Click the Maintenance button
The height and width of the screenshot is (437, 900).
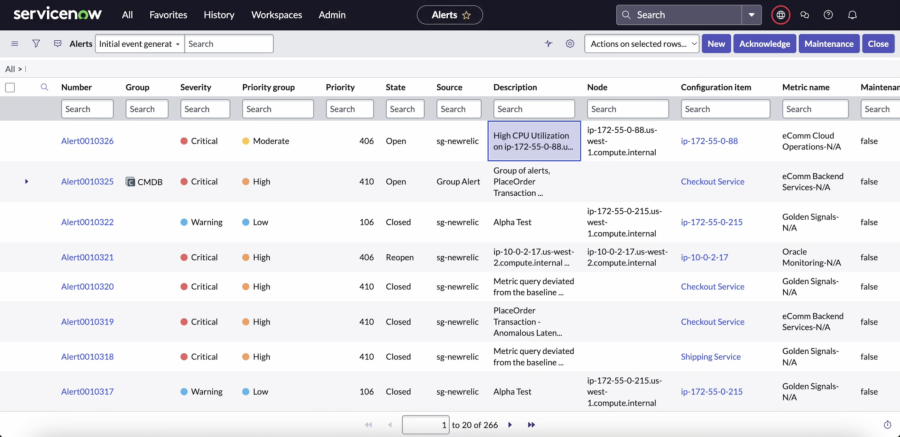click(829, 44)
